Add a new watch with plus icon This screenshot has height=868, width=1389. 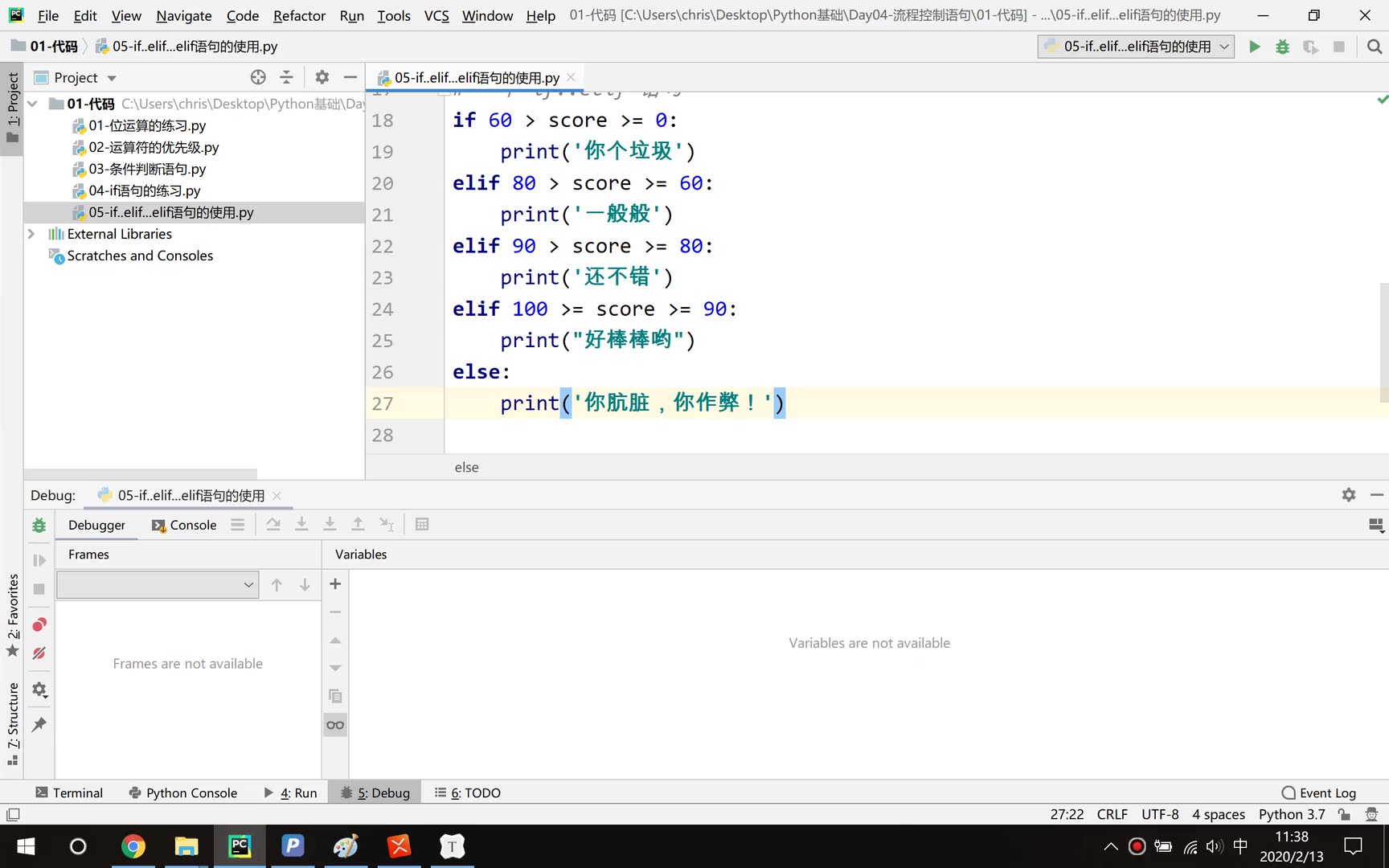coord(335,584)
